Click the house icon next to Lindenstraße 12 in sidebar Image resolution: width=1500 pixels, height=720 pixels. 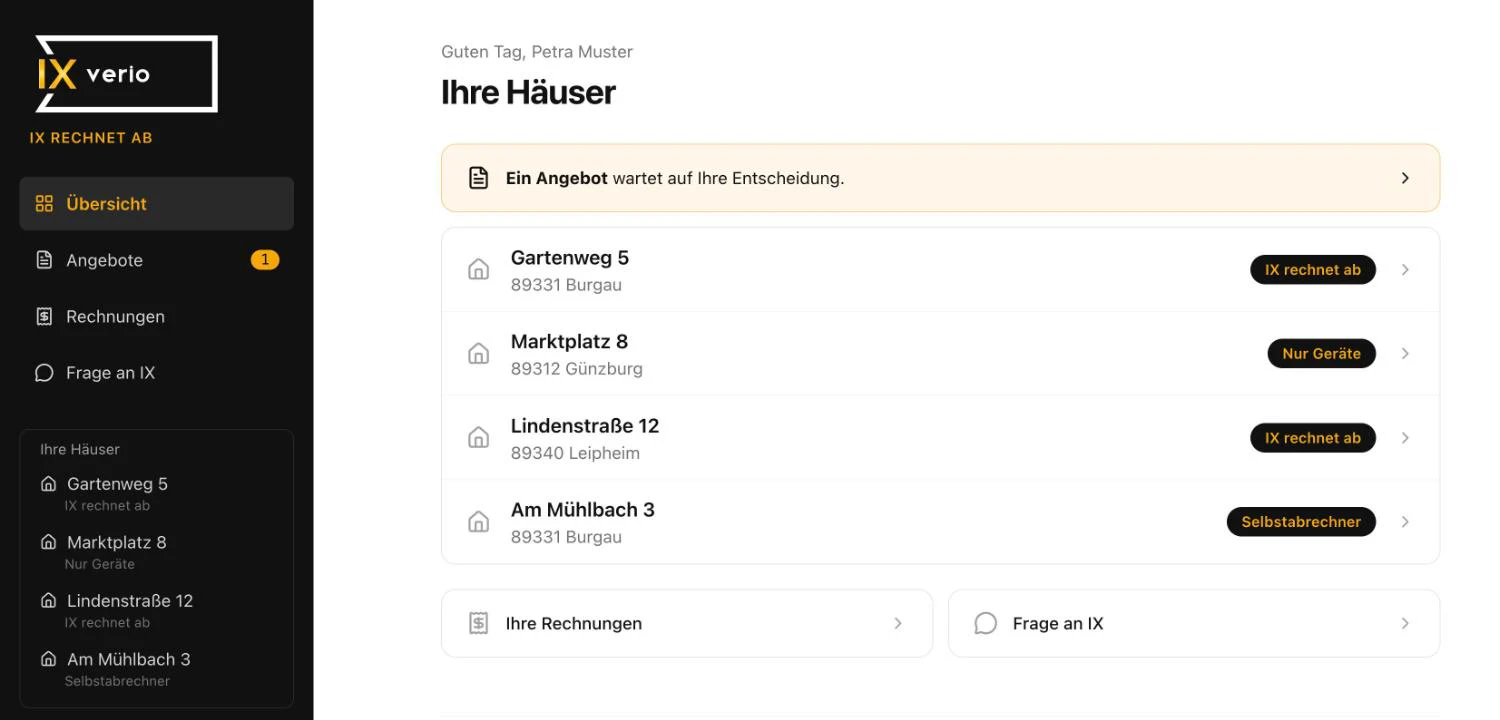point(48,601)
